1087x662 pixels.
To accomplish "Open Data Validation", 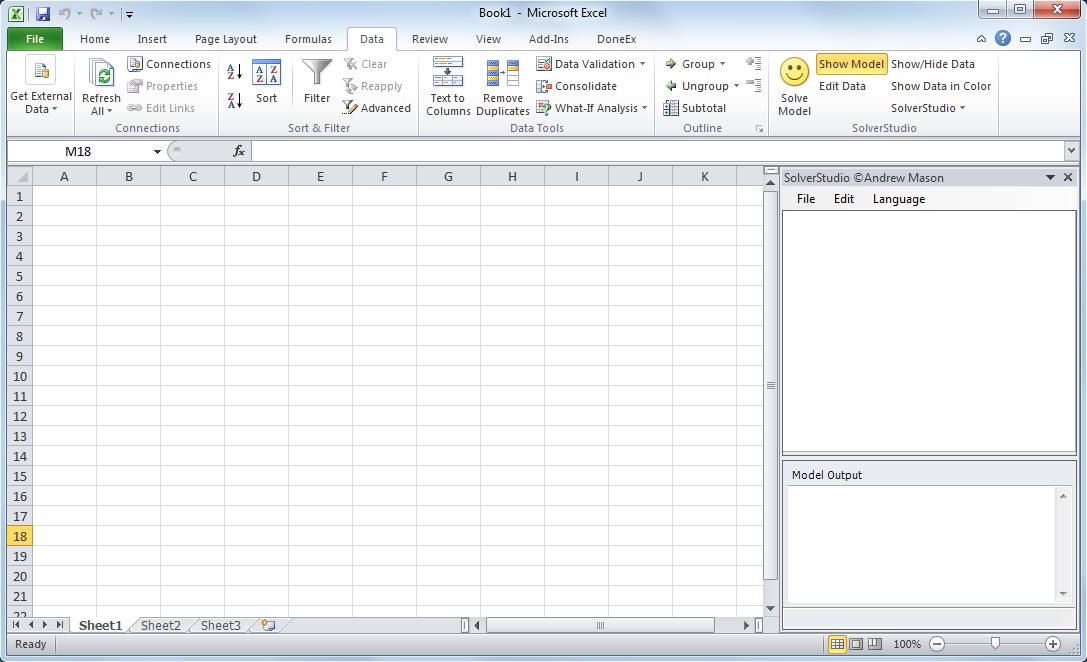I will pos(586,64).
